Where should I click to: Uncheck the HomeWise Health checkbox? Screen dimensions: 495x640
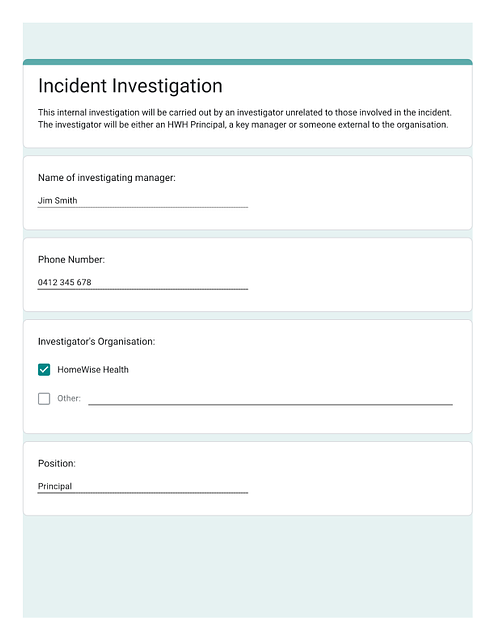click(x=44, y=369)
